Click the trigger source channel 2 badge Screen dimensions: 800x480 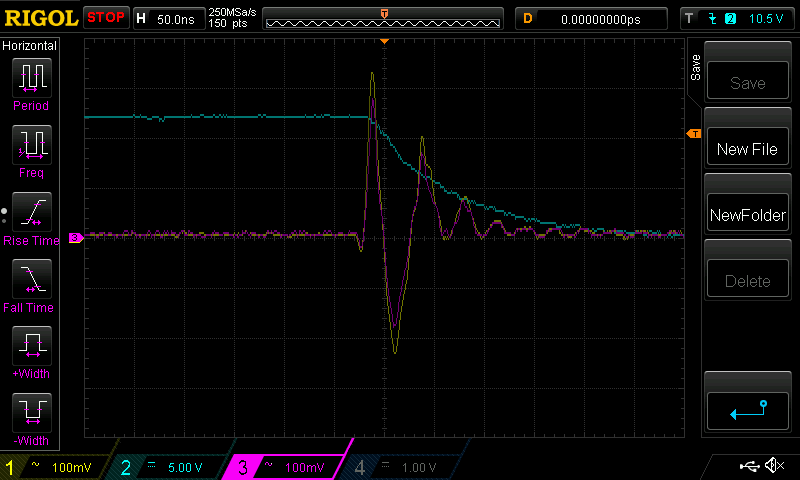click(731, 19)
